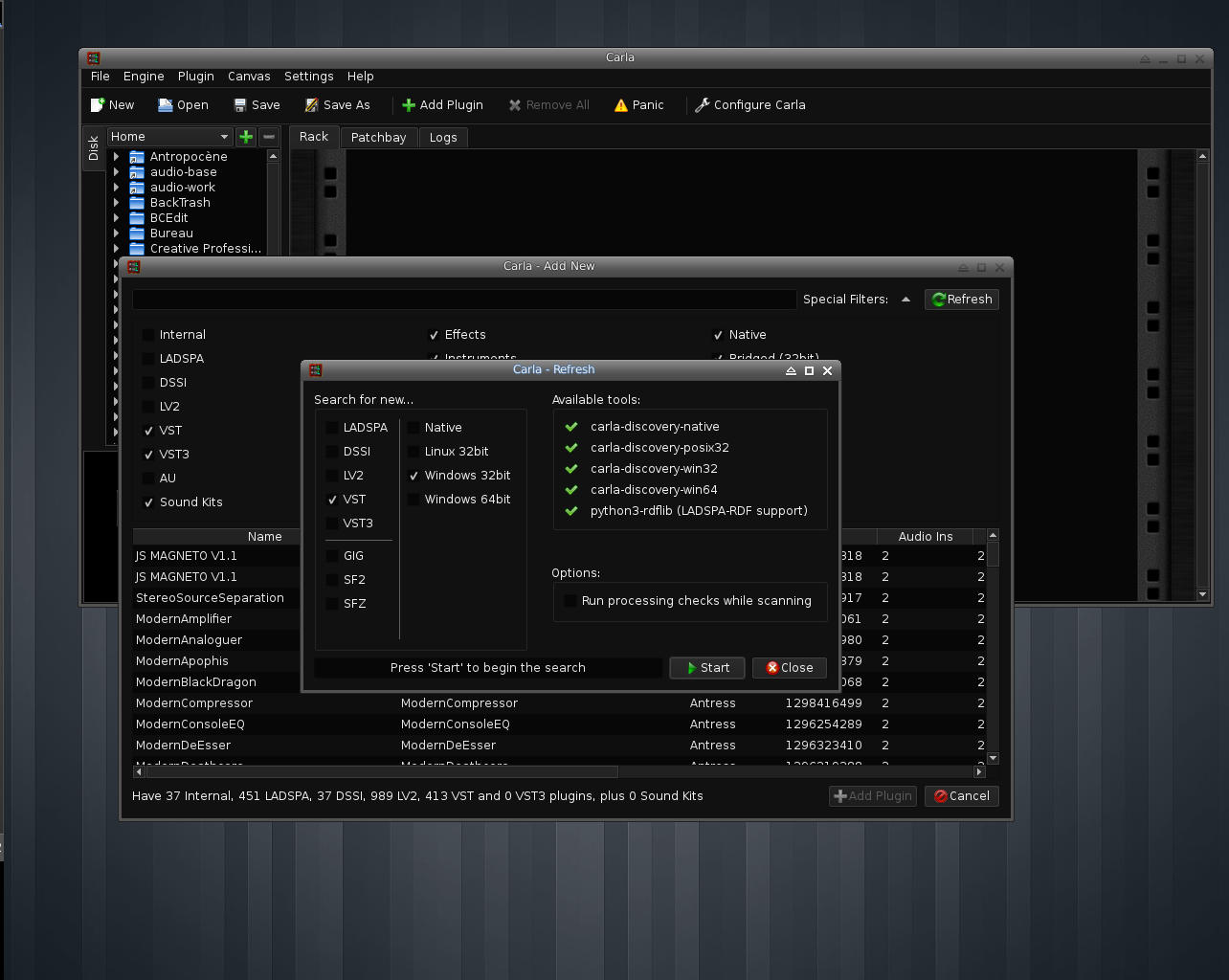
Task: Uncheck Windows 32bit in Refresh dialog
Action: [x=413, y=476]
